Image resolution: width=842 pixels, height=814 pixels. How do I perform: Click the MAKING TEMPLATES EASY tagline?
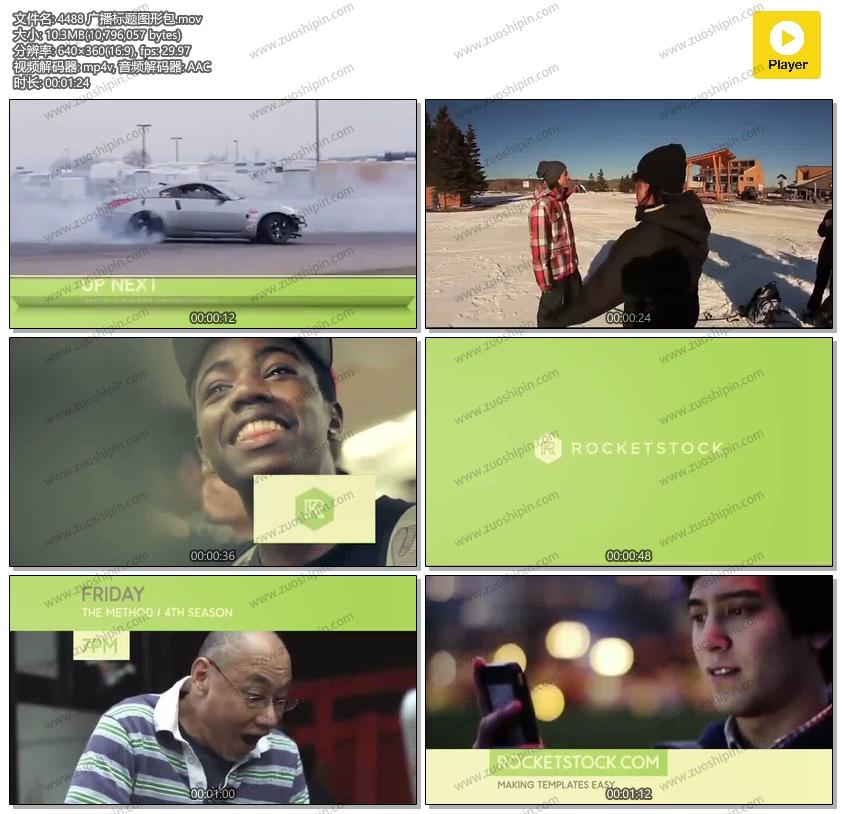[x=557, y=785]
